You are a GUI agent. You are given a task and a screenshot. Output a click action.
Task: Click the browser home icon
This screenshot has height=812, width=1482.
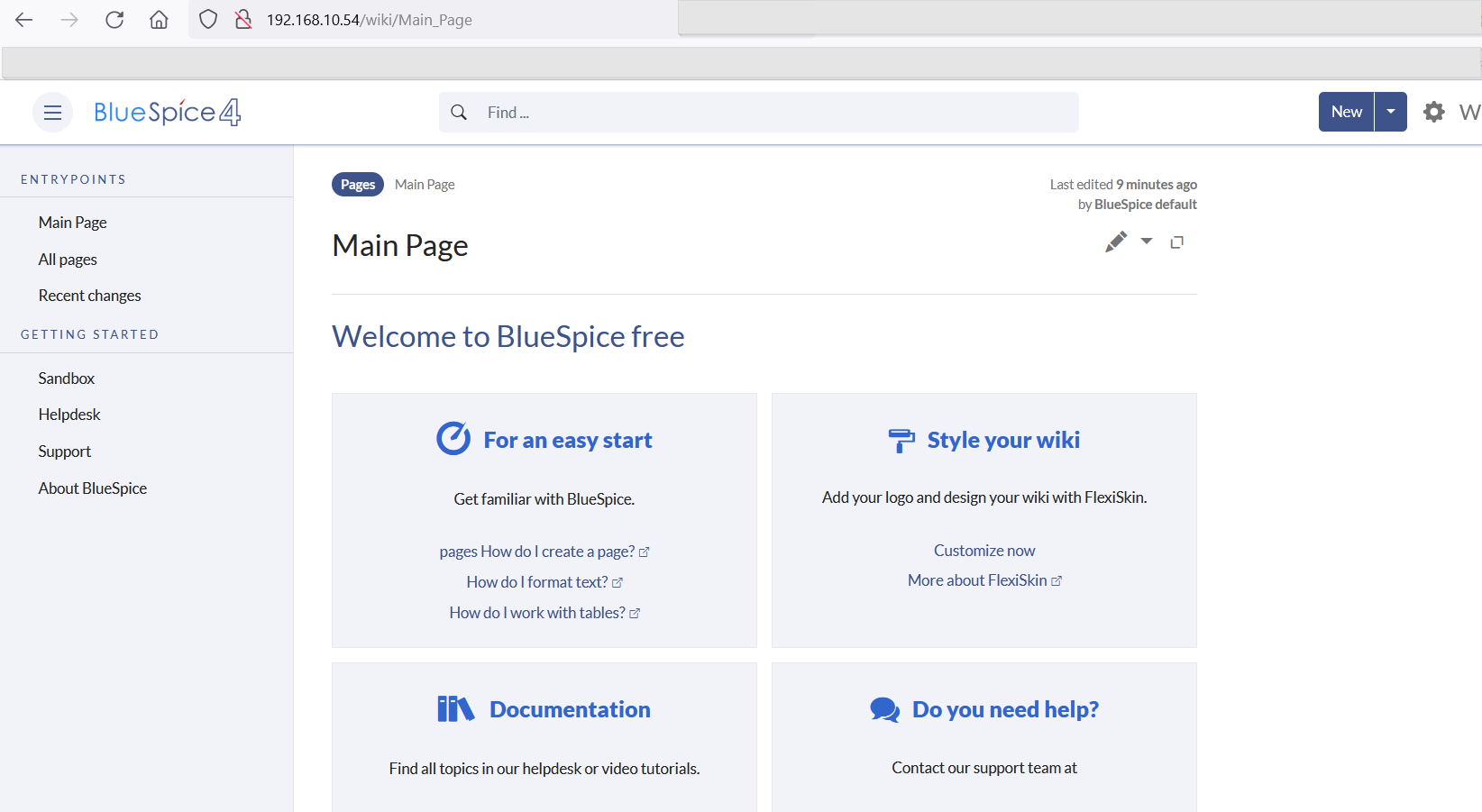pyautogui.click(x=159, y=20)
